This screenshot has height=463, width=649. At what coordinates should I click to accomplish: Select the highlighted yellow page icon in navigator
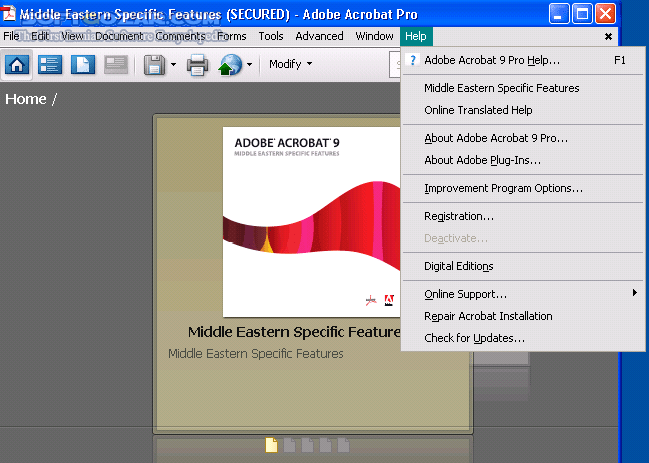click(271, 445)
